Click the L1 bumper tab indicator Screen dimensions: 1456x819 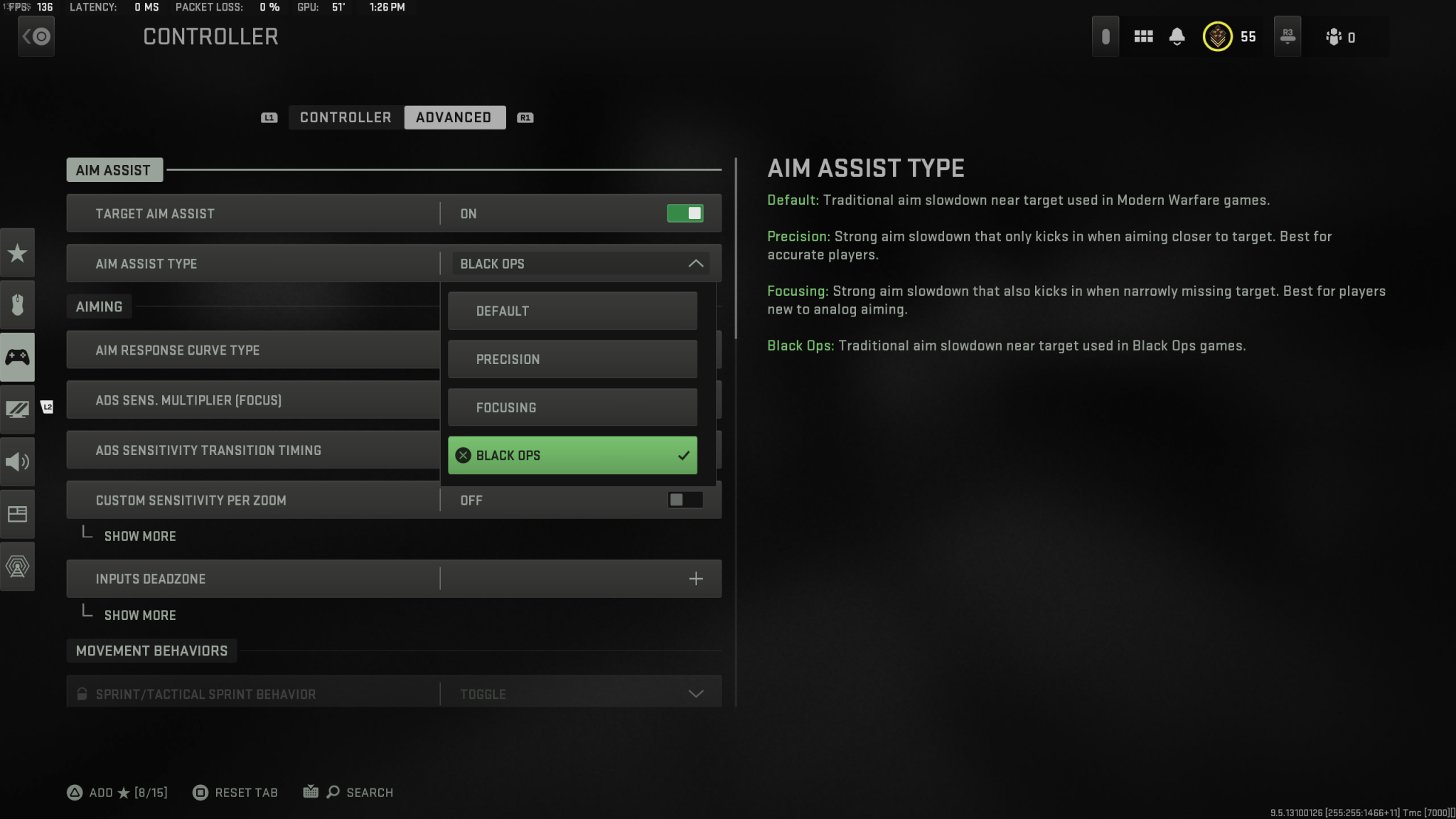(x=269, y=118)
